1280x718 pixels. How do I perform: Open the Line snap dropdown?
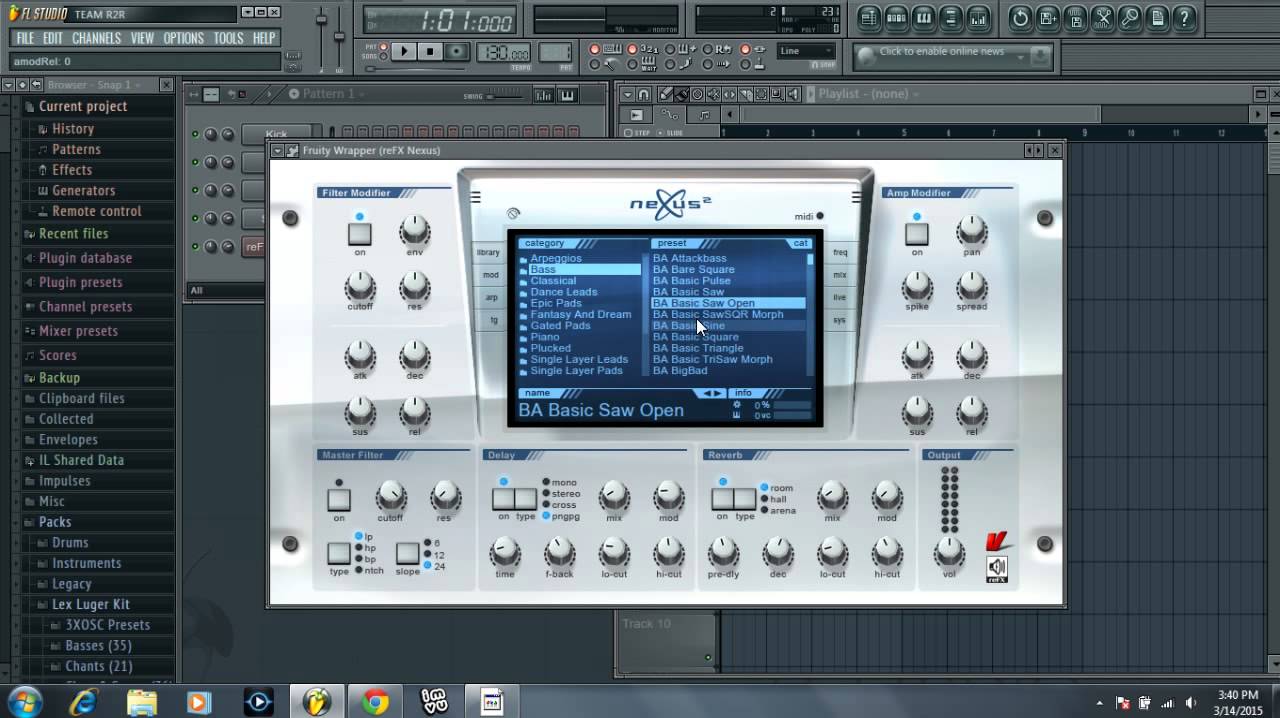[807, 51]
